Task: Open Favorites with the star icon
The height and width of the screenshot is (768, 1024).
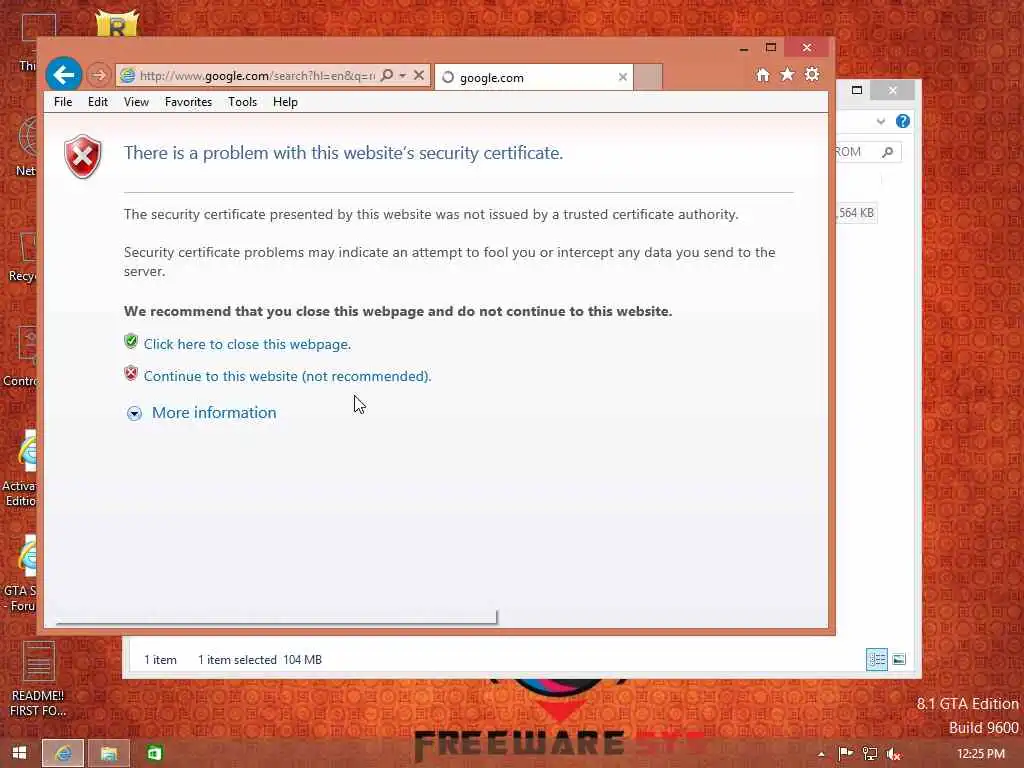Action: (787, 74)
